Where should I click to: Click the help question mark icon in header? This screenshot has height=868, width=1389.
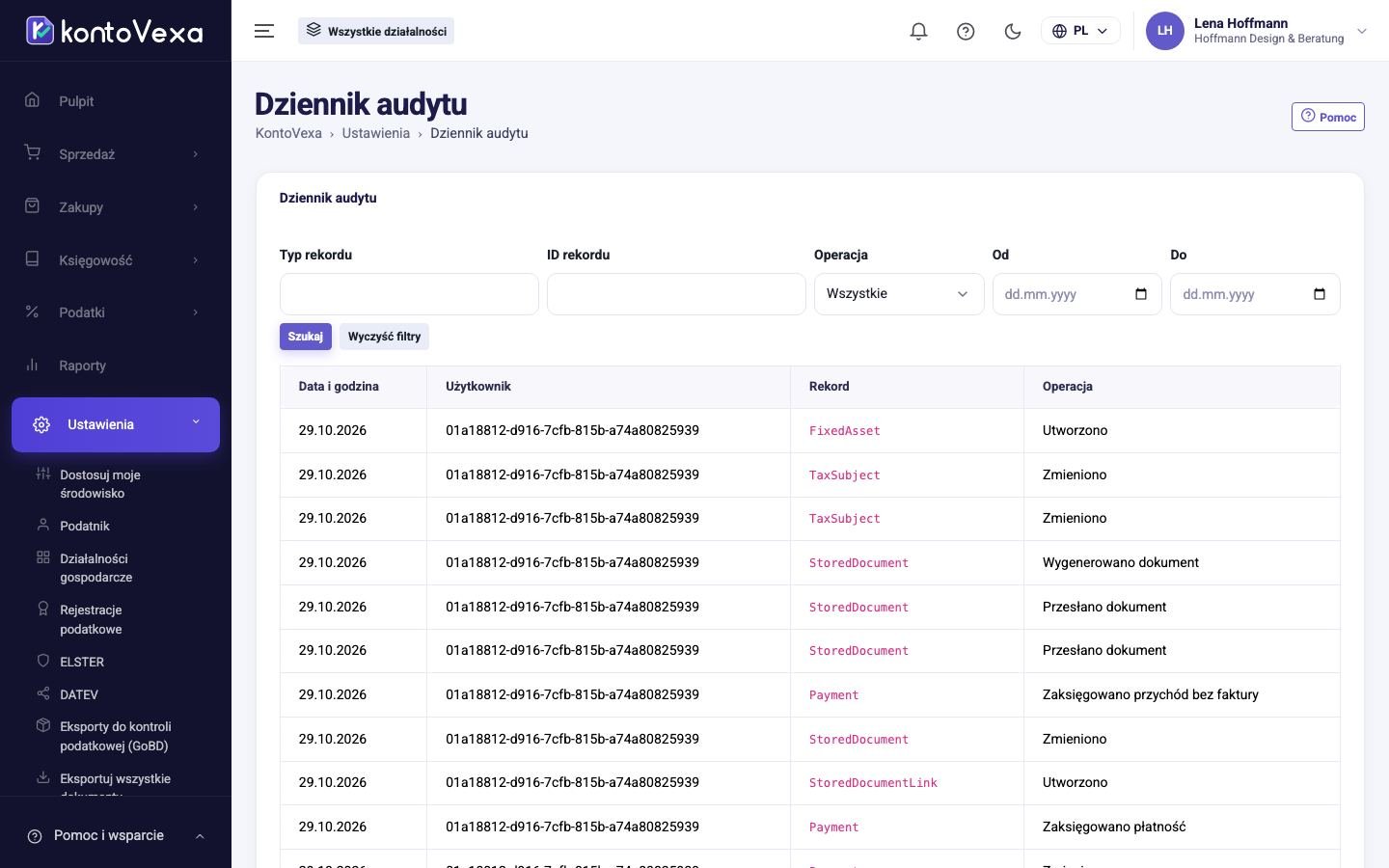tap(966, 31)
